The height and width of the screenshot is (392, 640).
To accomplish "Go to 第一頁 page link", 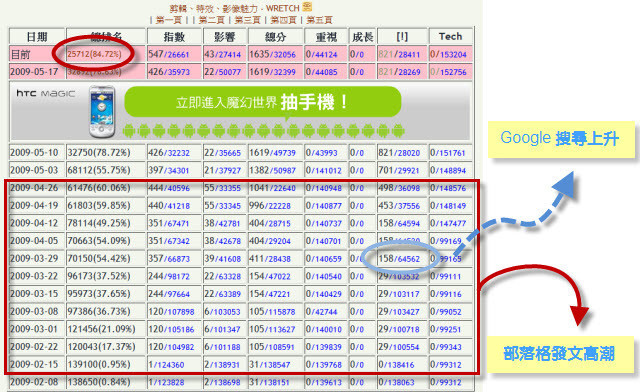I will coord(168,20).
